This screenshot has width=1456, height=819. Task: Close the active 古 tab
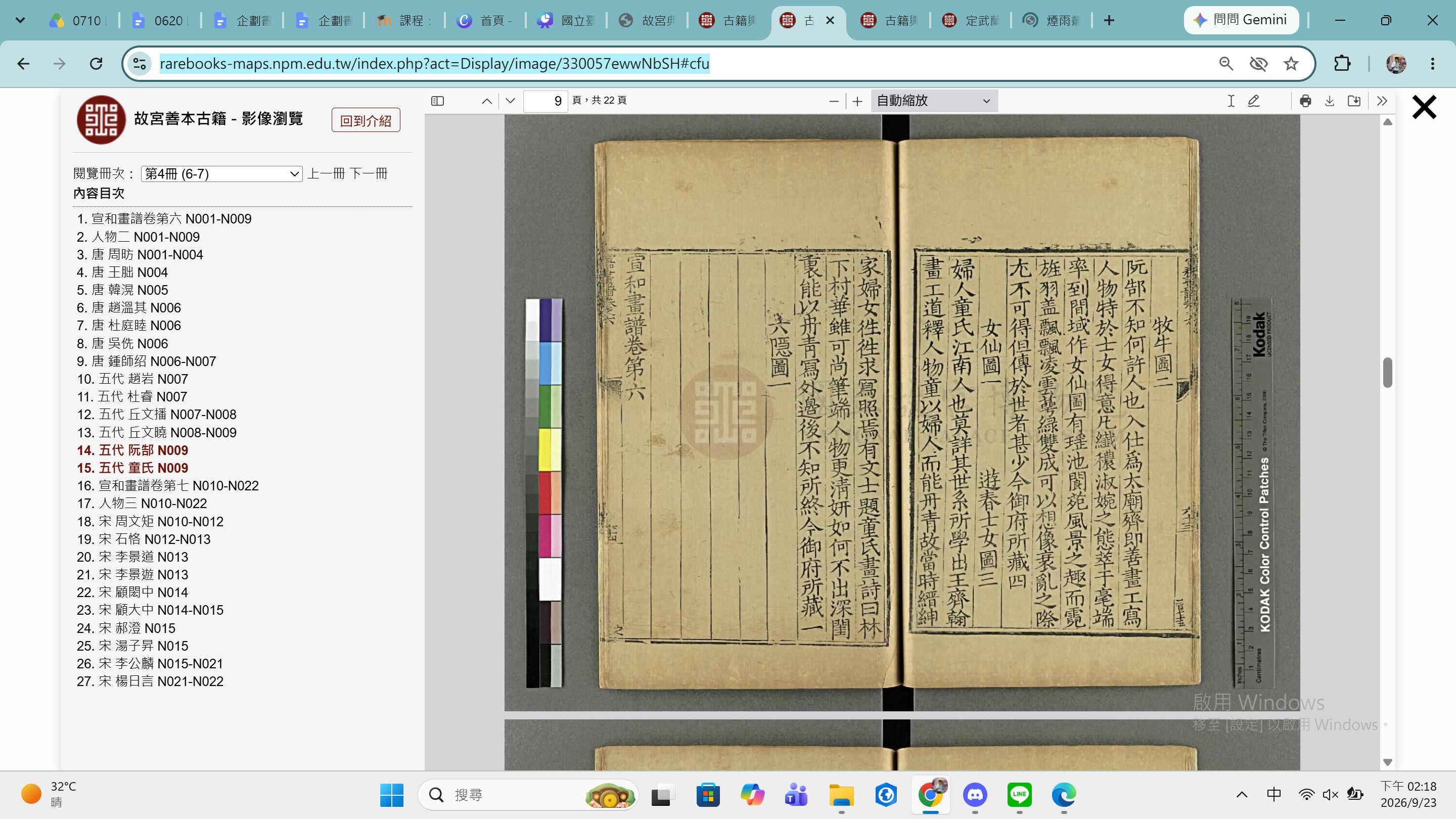pos(830,20)
